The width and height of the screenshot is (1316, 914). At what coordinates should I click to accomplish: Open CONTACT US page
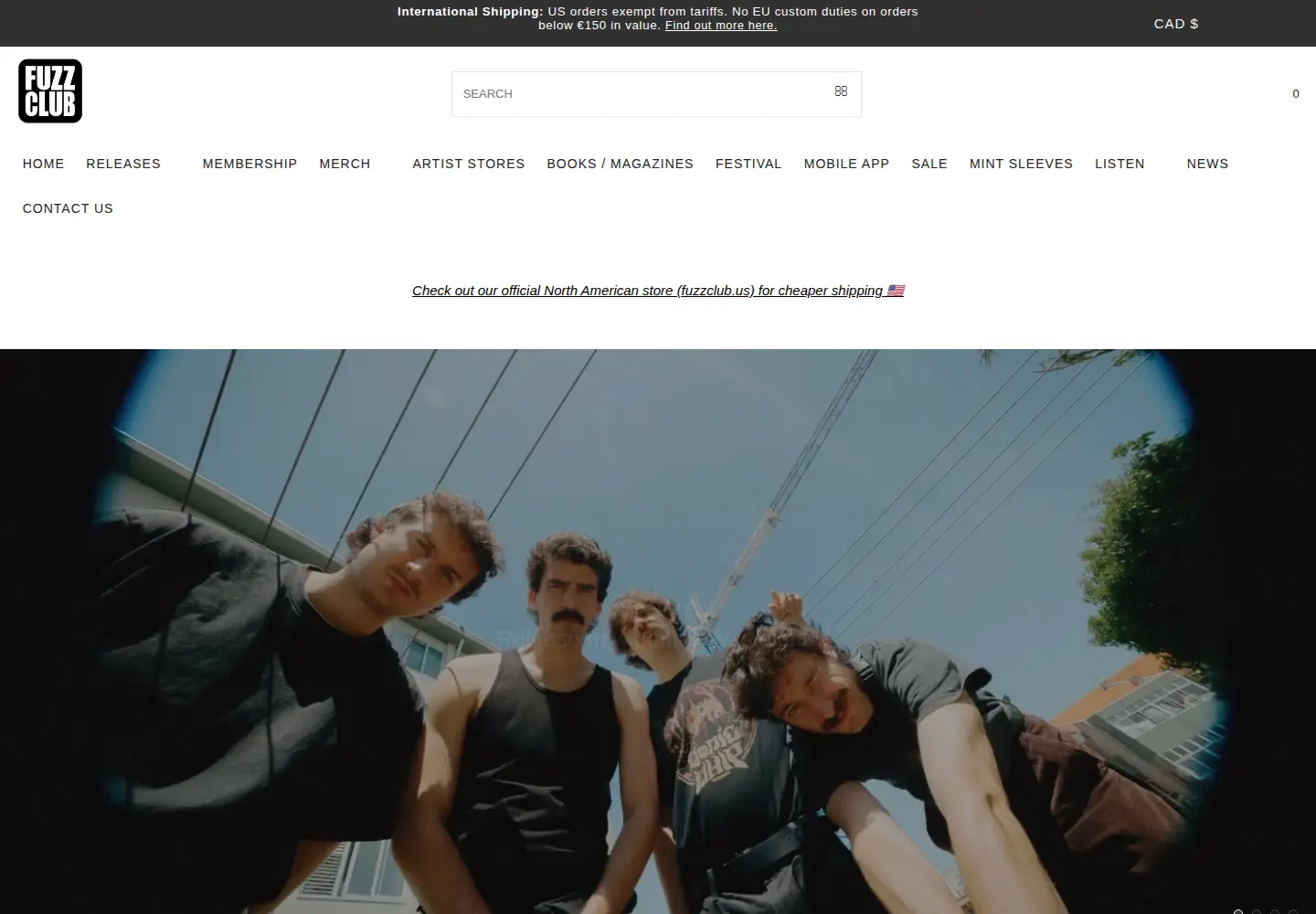pyautogui.click(x=68, y=208)
